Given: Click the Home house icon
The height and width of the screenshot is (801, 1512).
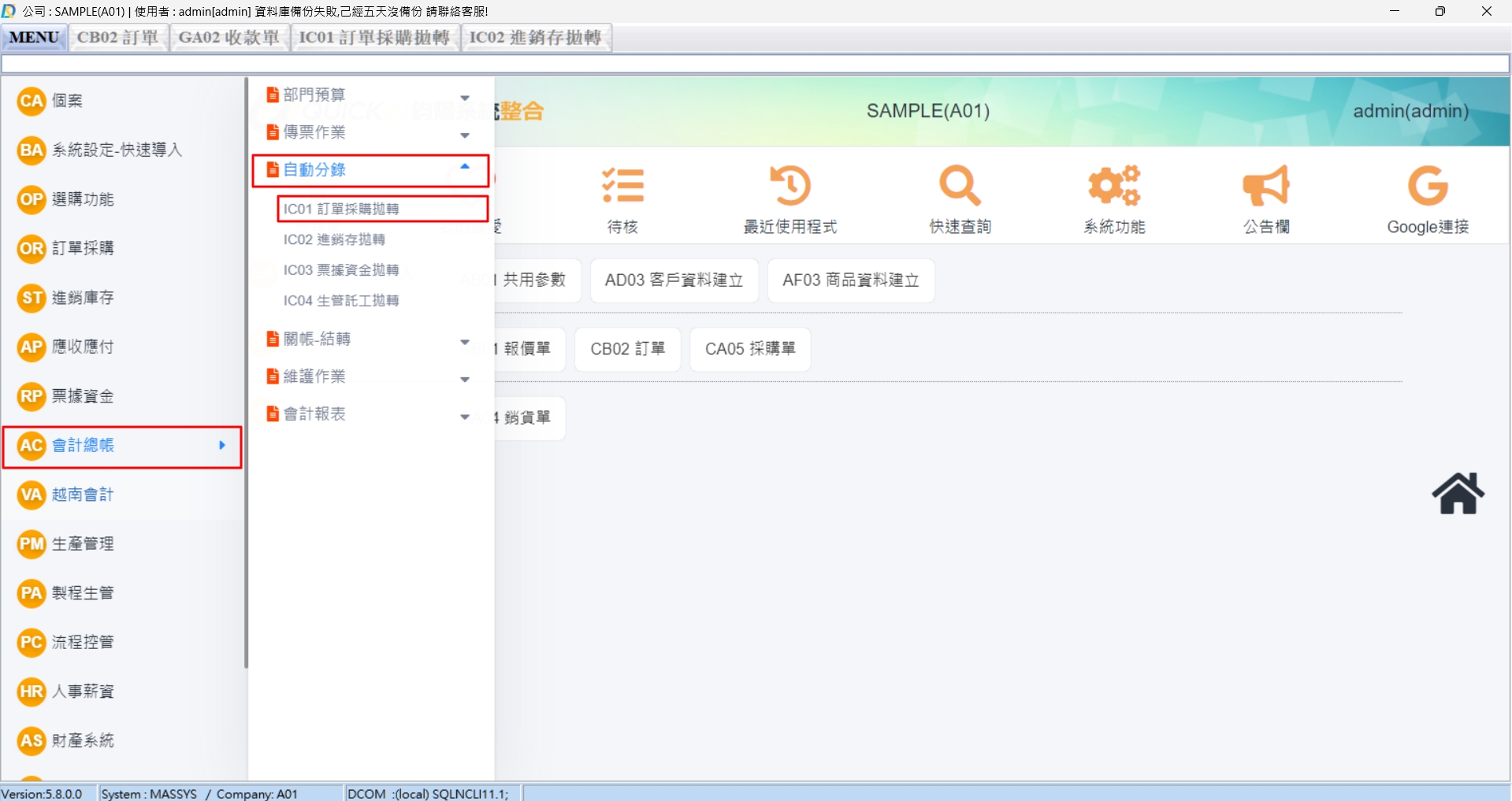Looking at the screenshot, I should click(1457, 494).
